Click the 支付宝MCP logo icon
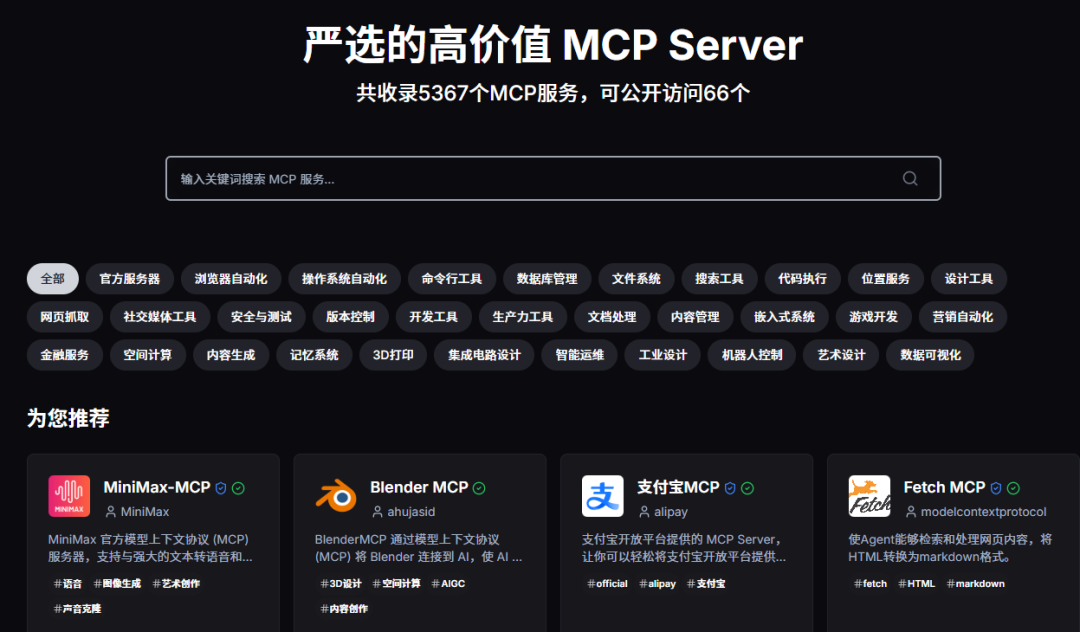 [603, 496]
